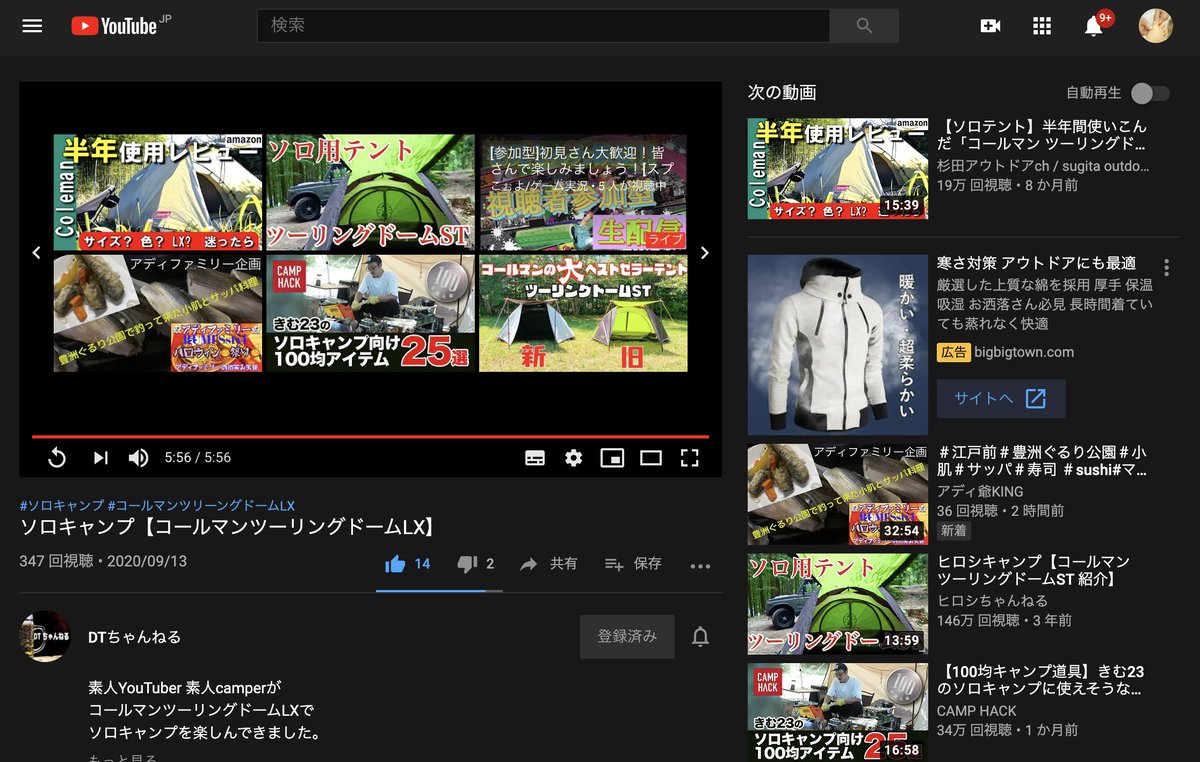
Task: Focus the 検索 search field
Action: pyautogui.click(x=543, y=26)
